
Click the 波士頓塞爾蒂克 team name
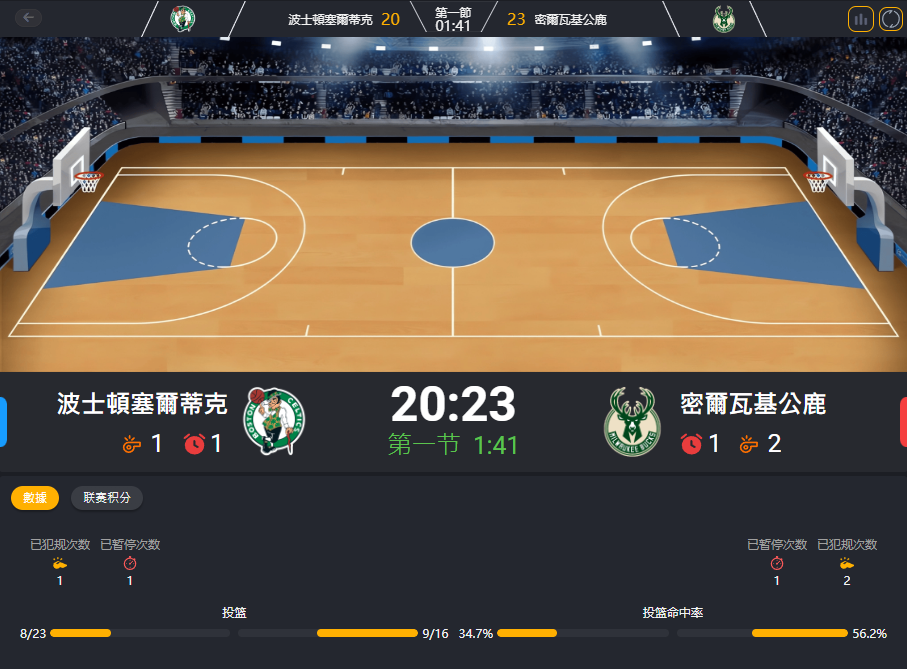(x=142, y=404)
